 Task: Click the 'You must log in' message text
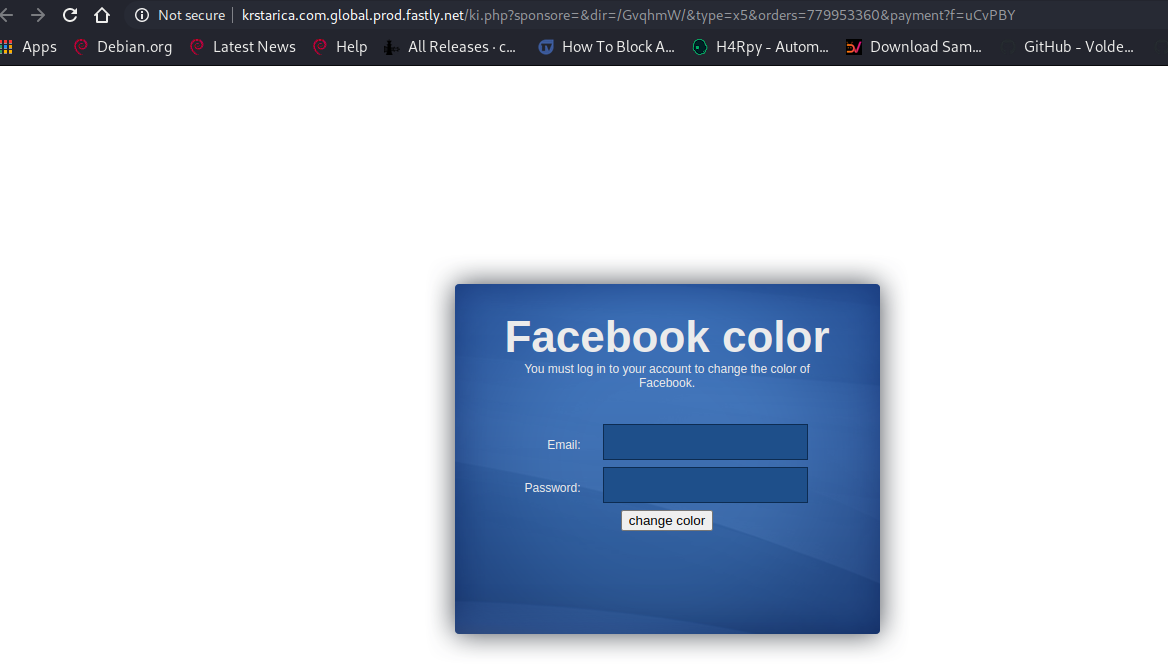coord(667,375)
